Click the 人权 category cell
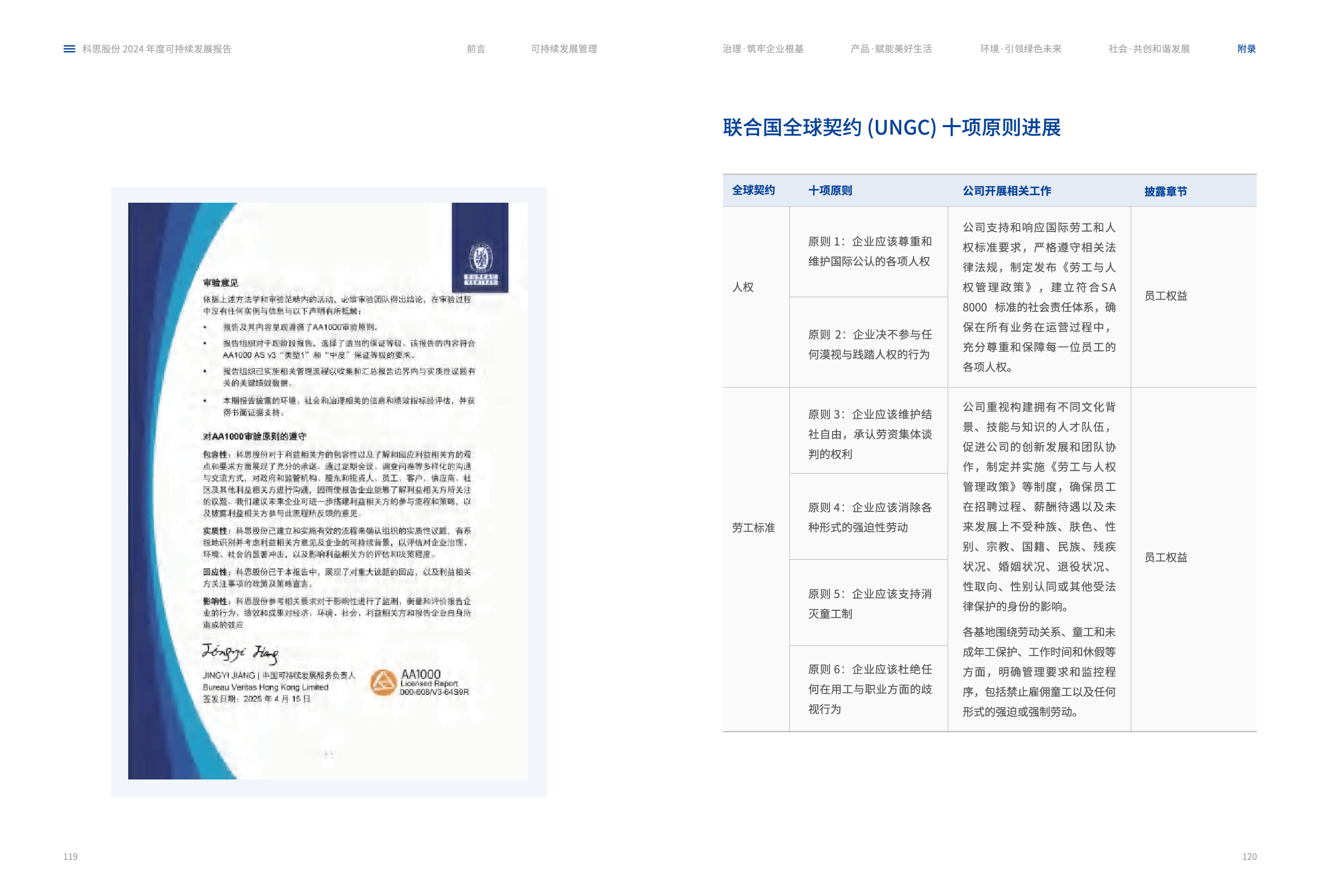Image resolution: width=1320 pixels, height=896 pixels. pos(743,287)
